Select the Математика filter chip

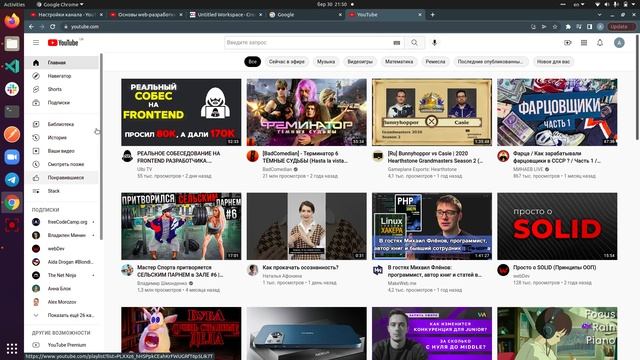tap(399, 62)
